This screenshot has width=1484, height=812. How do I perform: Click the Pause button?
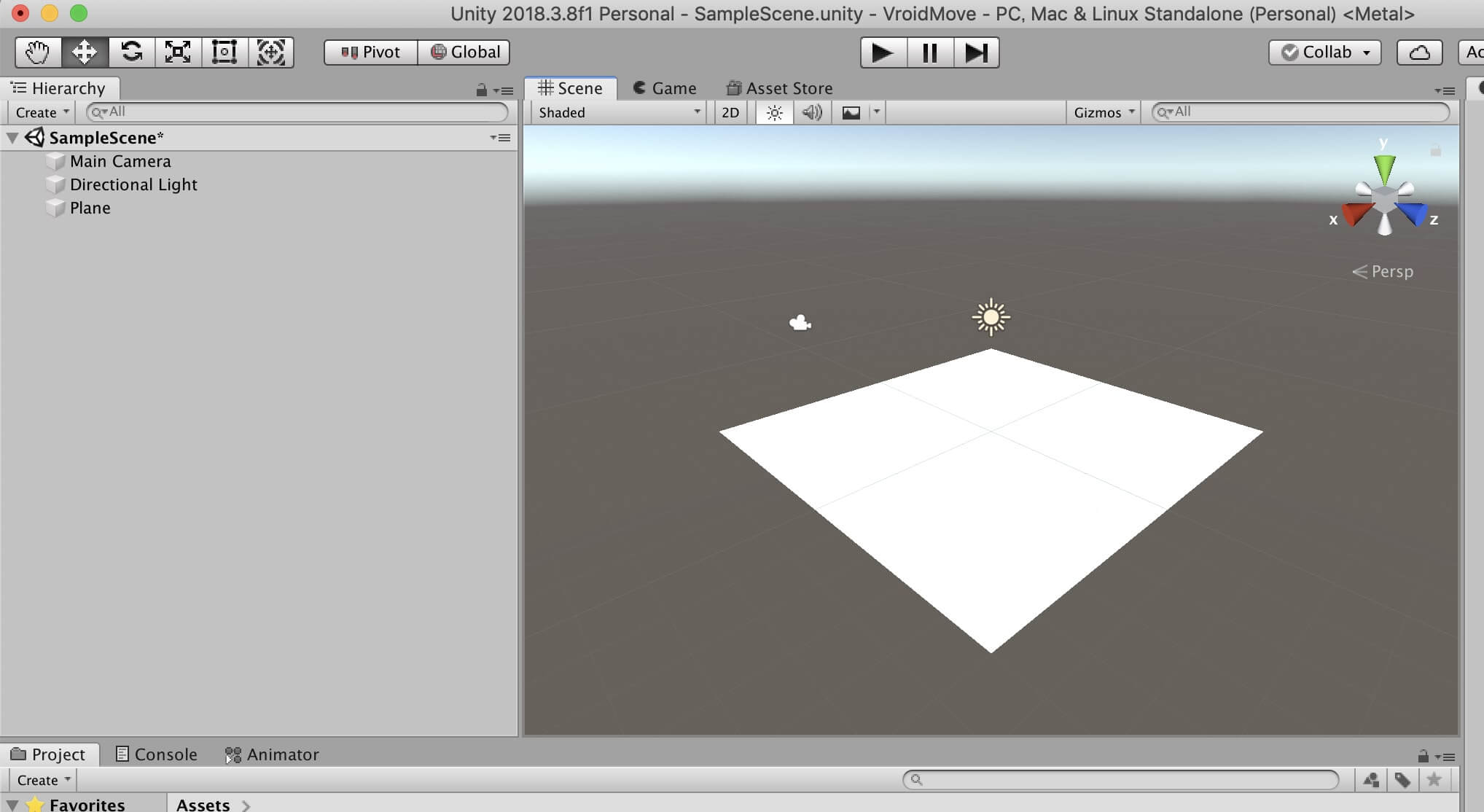(930, 52)
